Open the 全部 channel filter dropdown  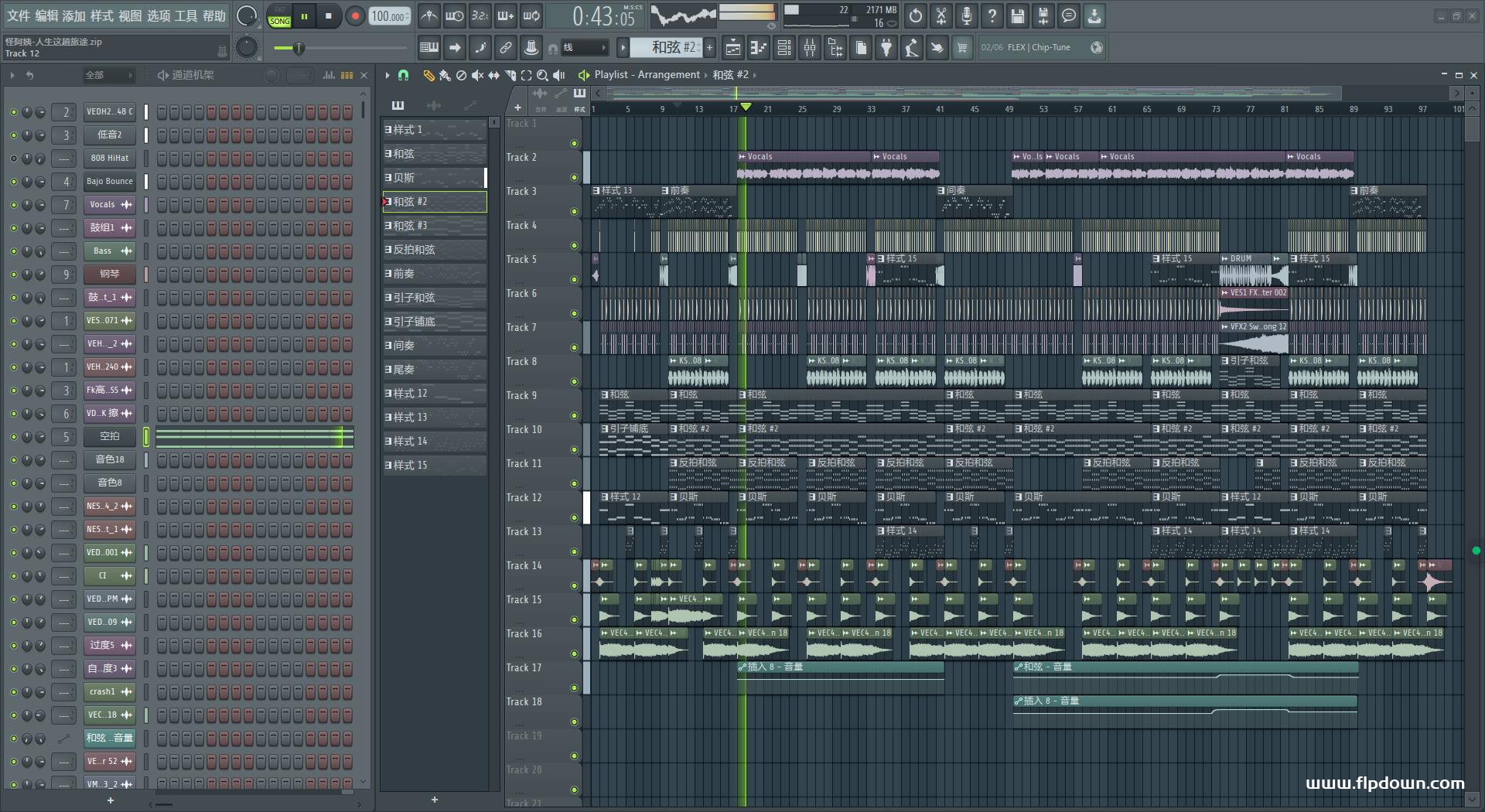[108, 75]
